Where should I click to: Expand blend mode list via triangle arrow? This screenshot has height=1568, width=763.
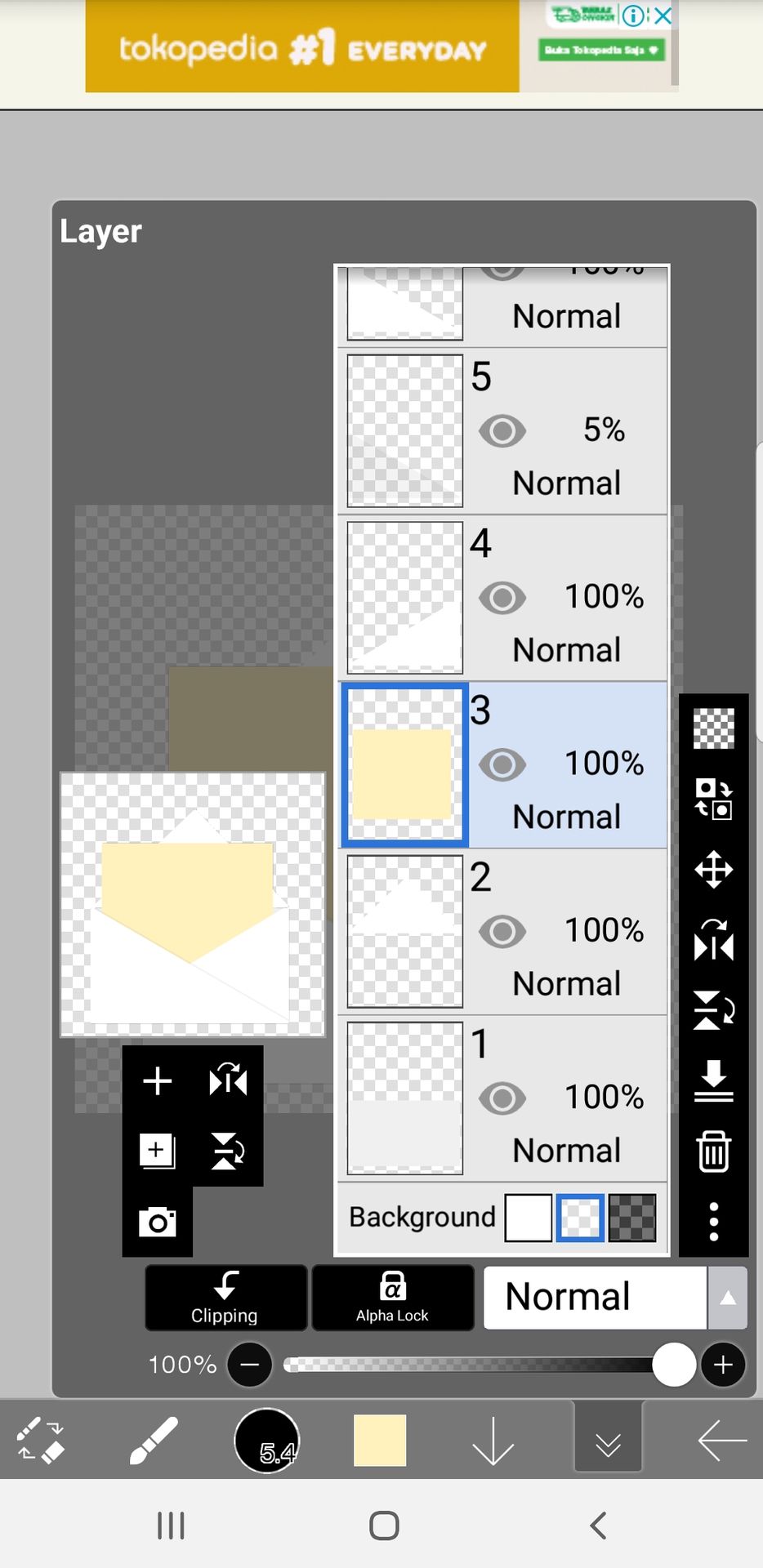click(x=727, y=1298)
